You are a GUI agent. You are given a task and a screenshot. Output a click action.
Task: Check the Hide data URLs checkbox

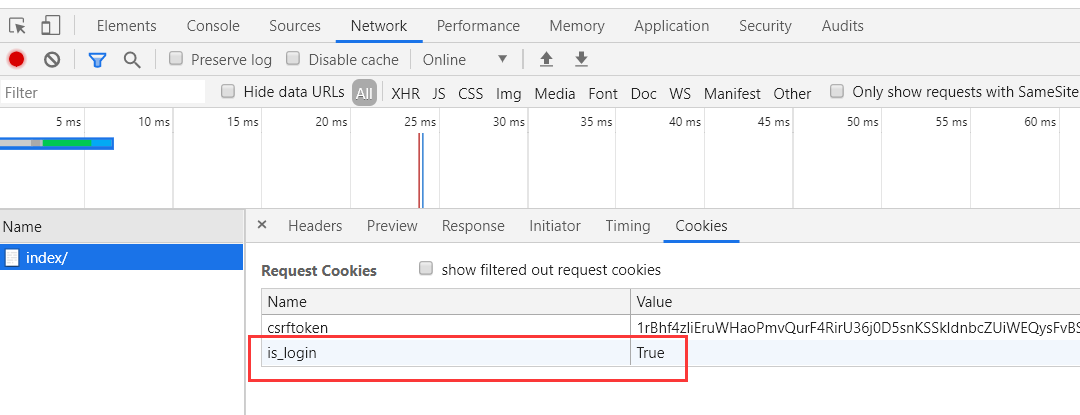228,91
